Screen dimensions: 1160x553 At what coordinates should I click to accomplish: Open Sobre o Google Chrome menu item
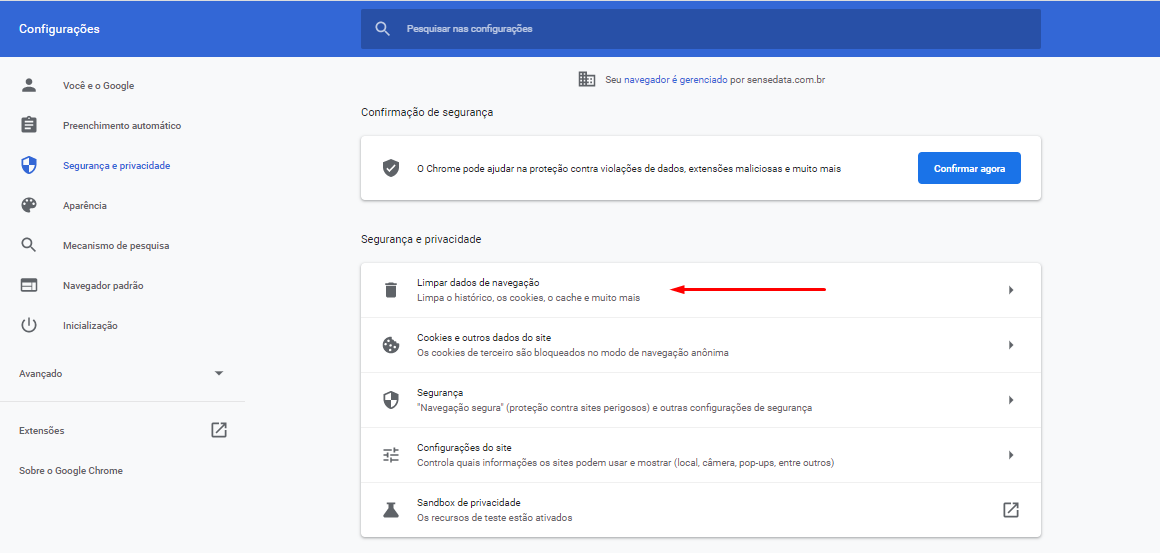point(71,470)
